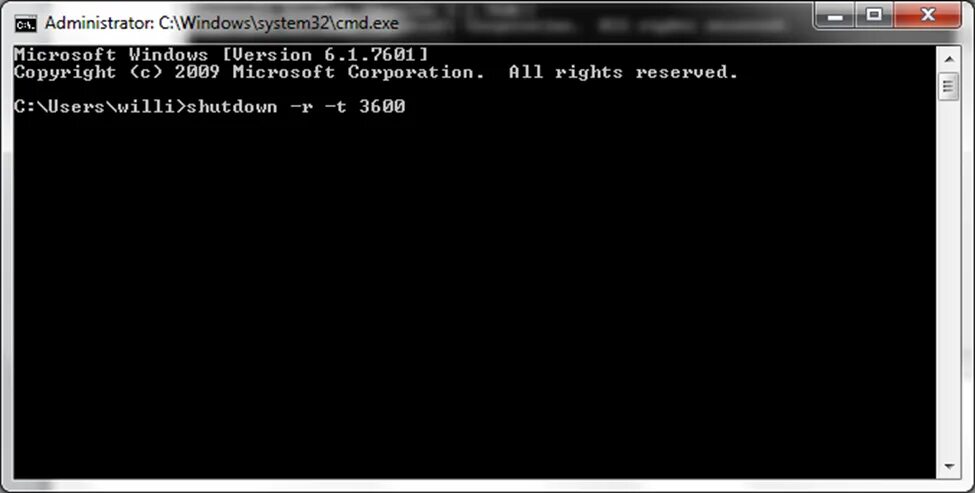
Task: Click the scrollbar down arrow
Action: click(x=949, y=467)
